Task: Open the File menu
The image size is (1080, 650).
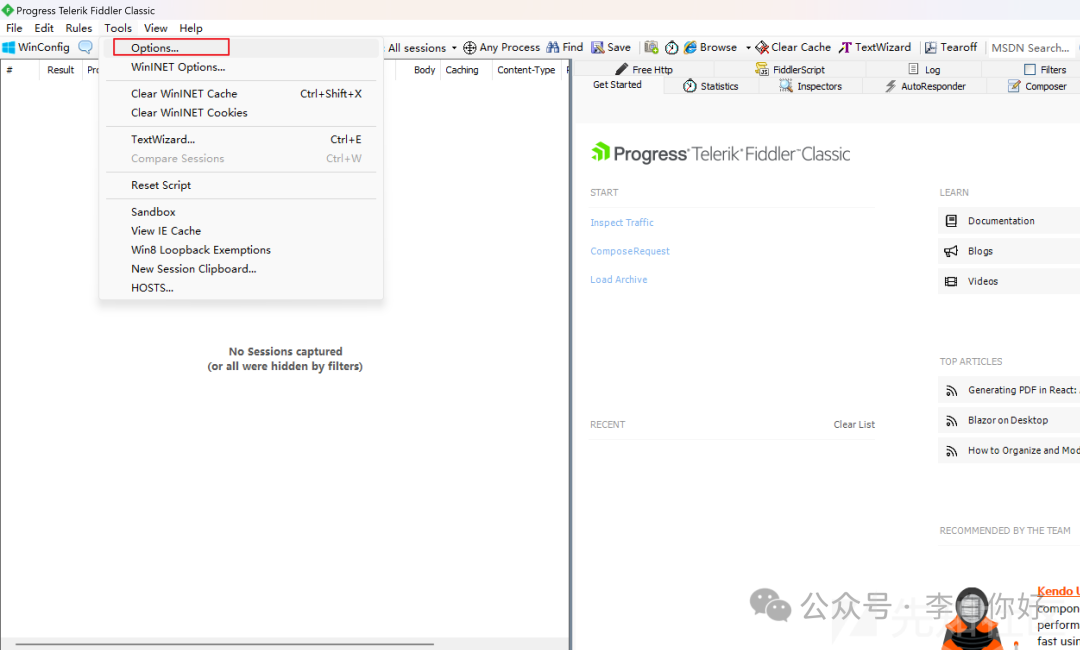Action: pos(14,28)
